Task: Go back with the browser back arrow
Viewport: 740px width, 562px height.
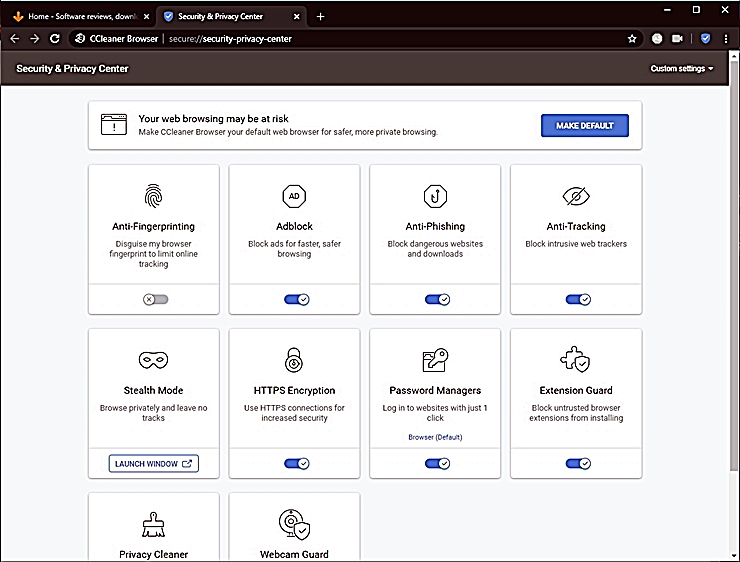Action: [15, 39]
